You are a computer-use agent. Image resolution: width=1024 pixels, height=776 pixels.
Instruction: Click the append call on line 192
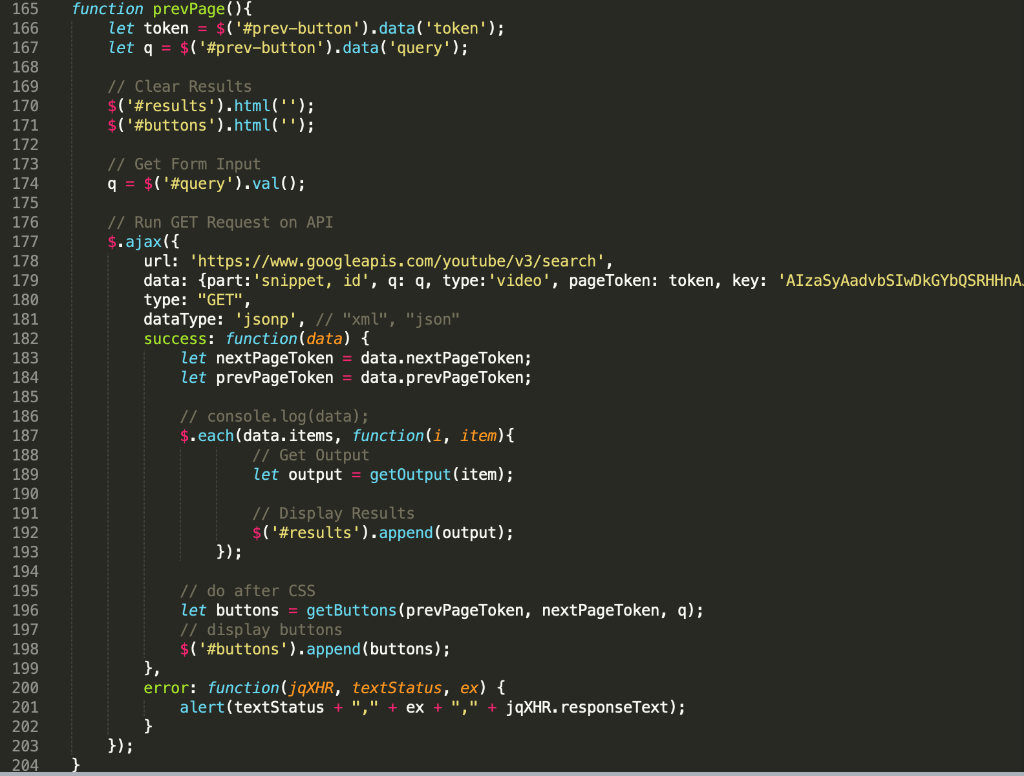pos(406,533)
